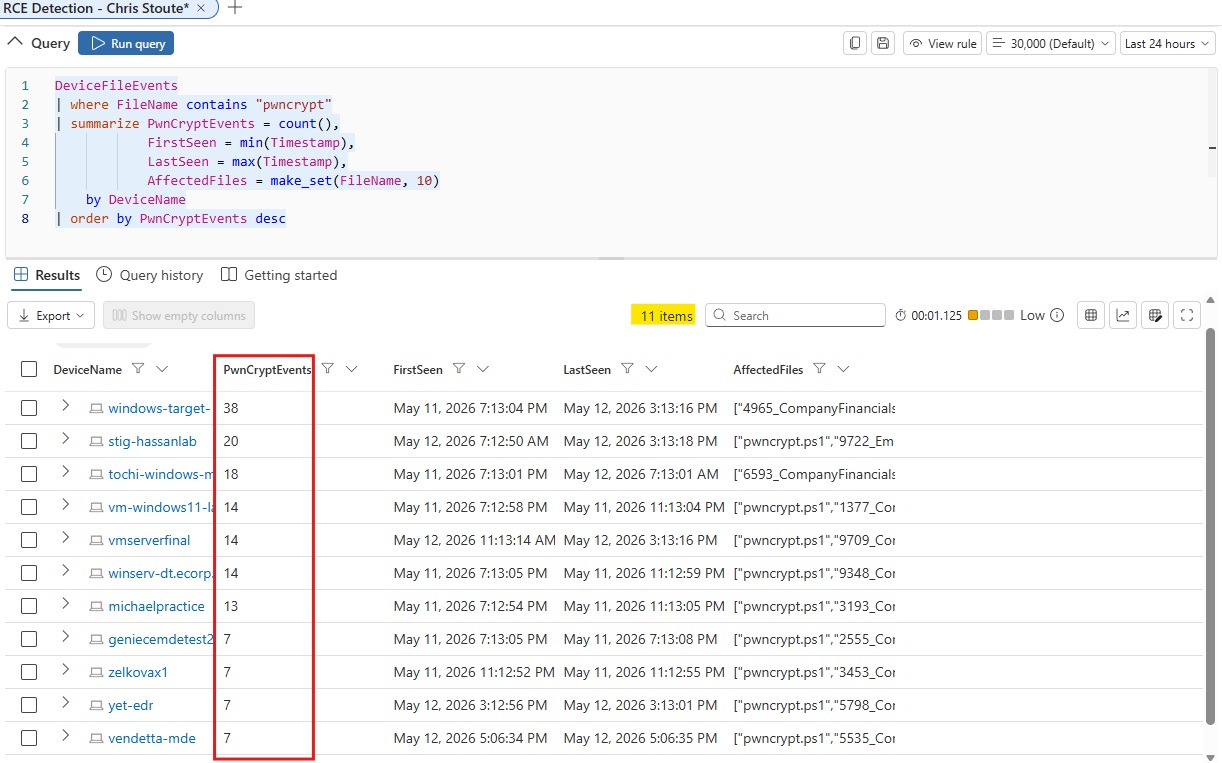Click the device icon beside geniecemdetest2
1222x763 pixels.
[x=96, y=639]
